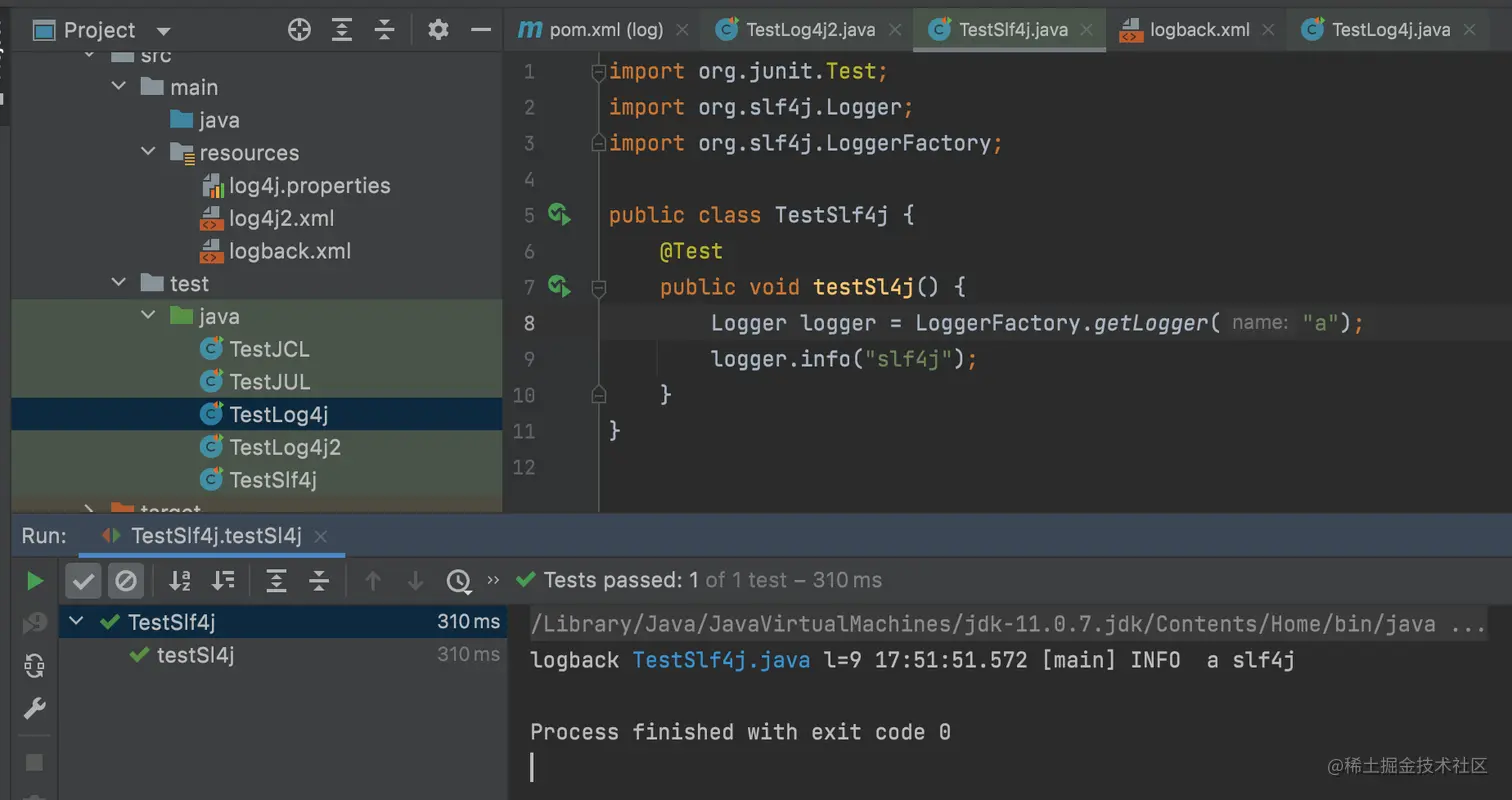Screen dimensions: 1512x800
Task: Close the TestLog4j2.java tab
Action: [895, 30]
